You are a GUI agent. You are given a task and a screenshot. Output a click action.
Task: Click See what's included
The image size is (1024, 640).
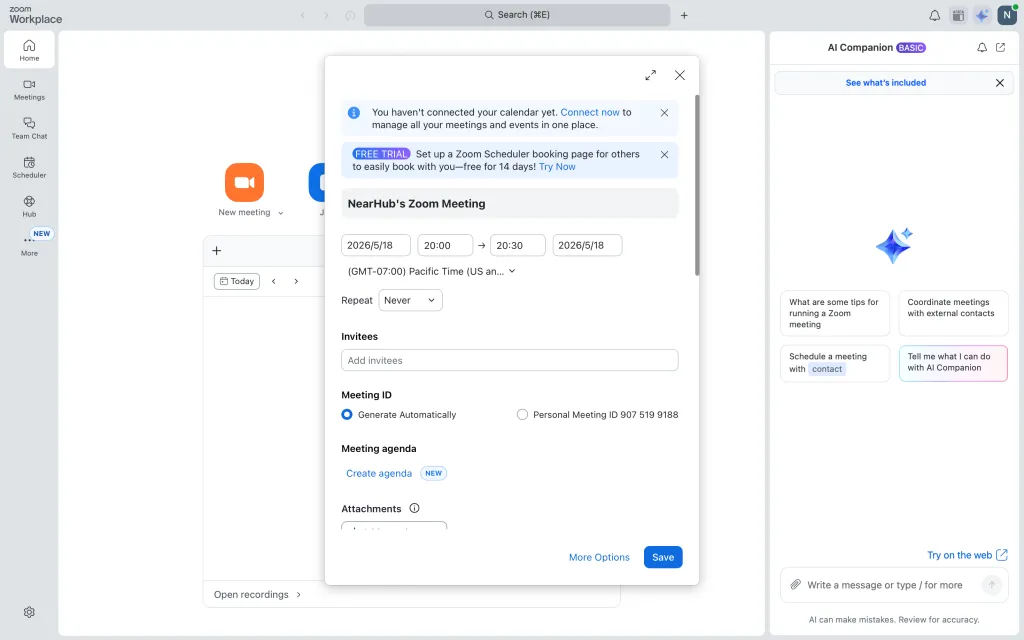click(x=886, y=83)
